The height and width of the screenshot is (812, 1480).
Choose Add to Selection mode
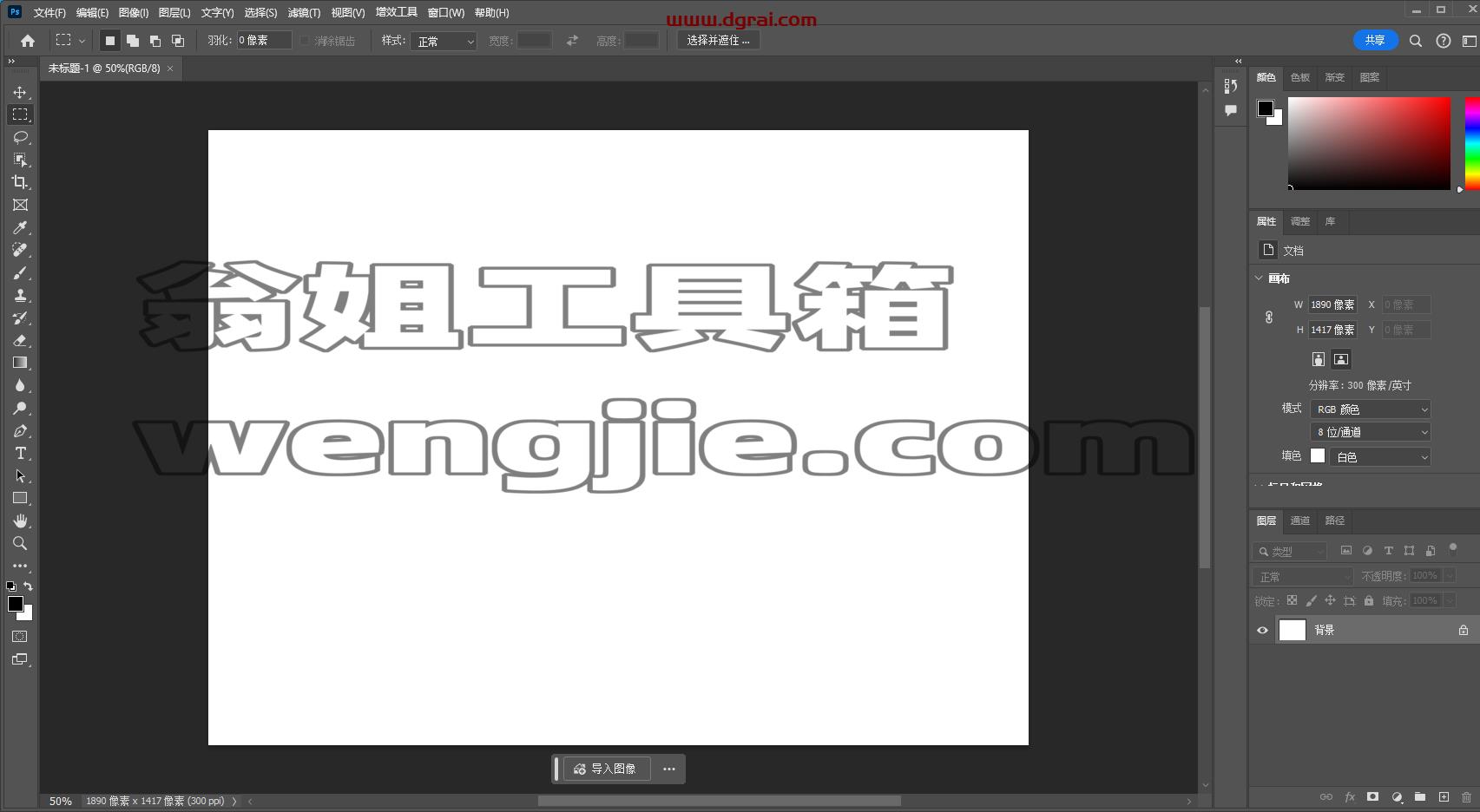click(x=133, y=41)
